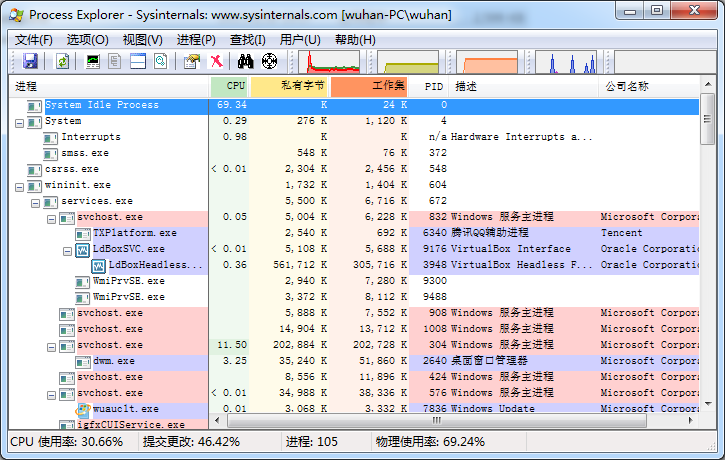Click the LdBoxHeadless VirtualBox process icon
The height and width of the screenshot is (460, 725).
pyautogui.click(x=98, y=266)
